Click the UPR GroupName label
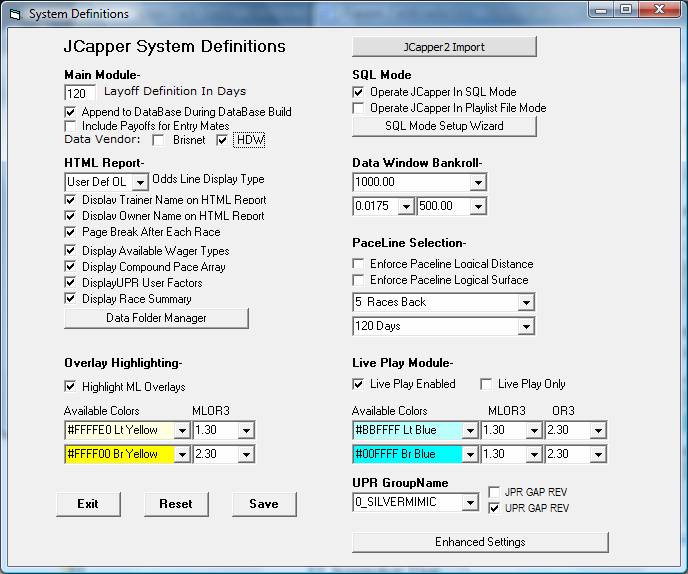The width and height of the screenshot is (688, 574). click(400, 483)
